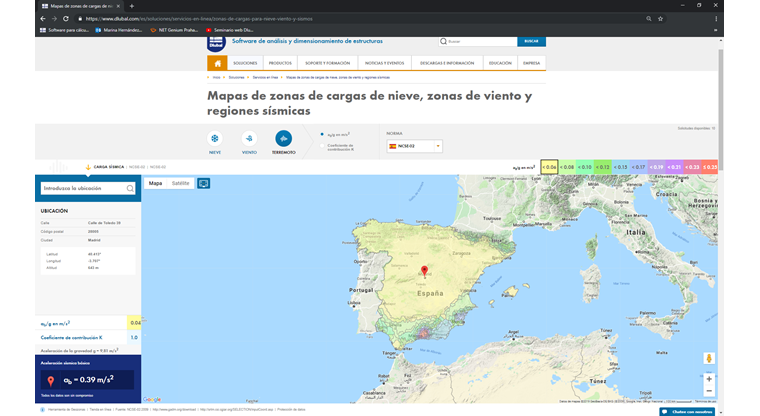Click browser back arrow

click(43, 19)
